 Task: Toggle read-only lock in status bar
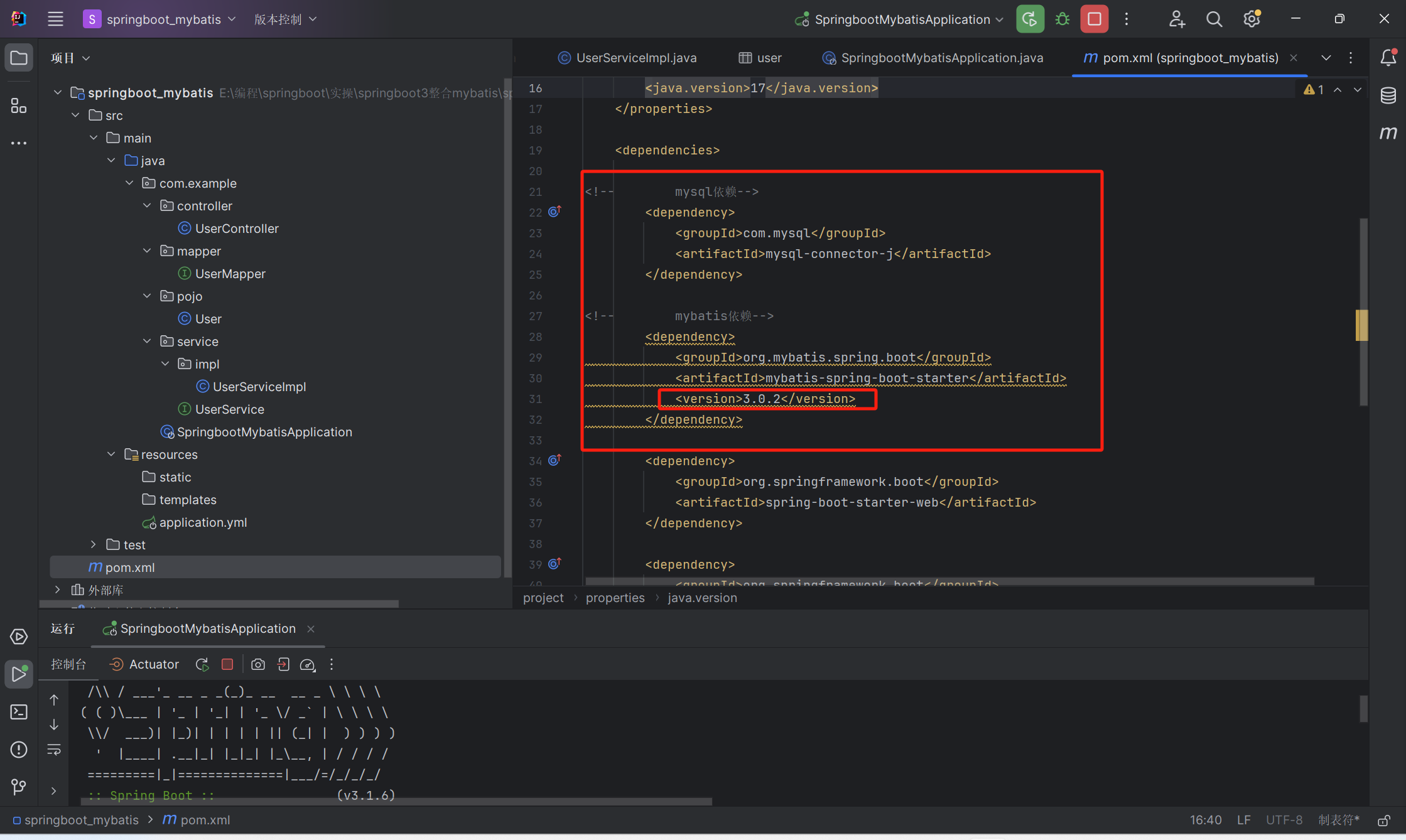[x=1383, y=821]
